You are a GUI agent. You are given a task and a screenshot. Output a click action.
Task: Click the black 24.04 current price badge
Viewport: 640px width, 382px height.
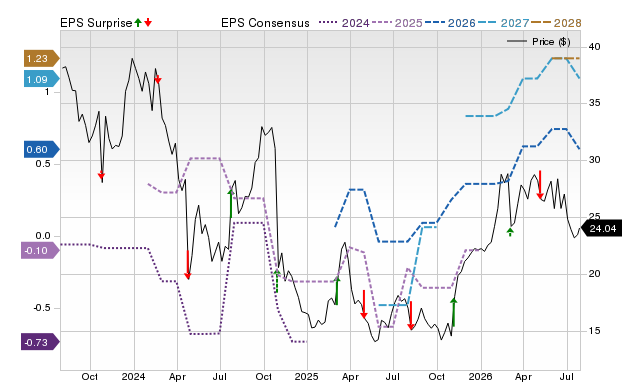[602, 228]
